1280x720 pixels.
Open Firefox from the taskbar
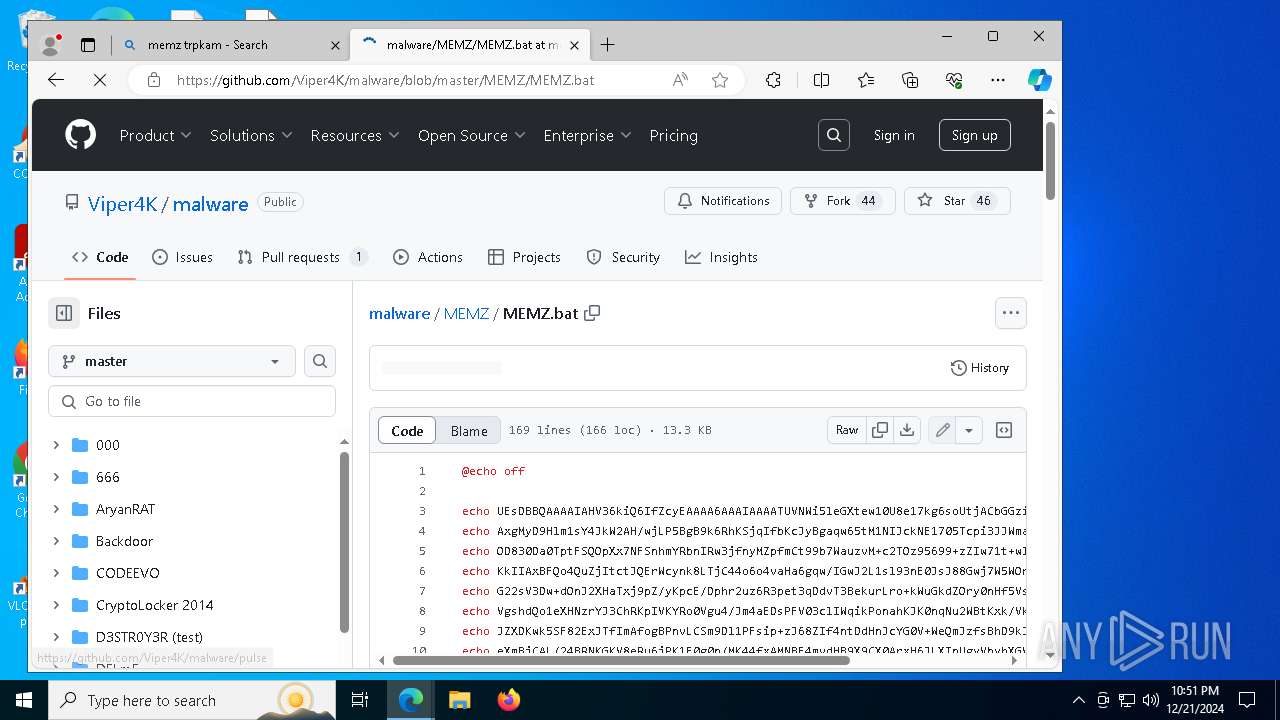[x=509, y=700]
